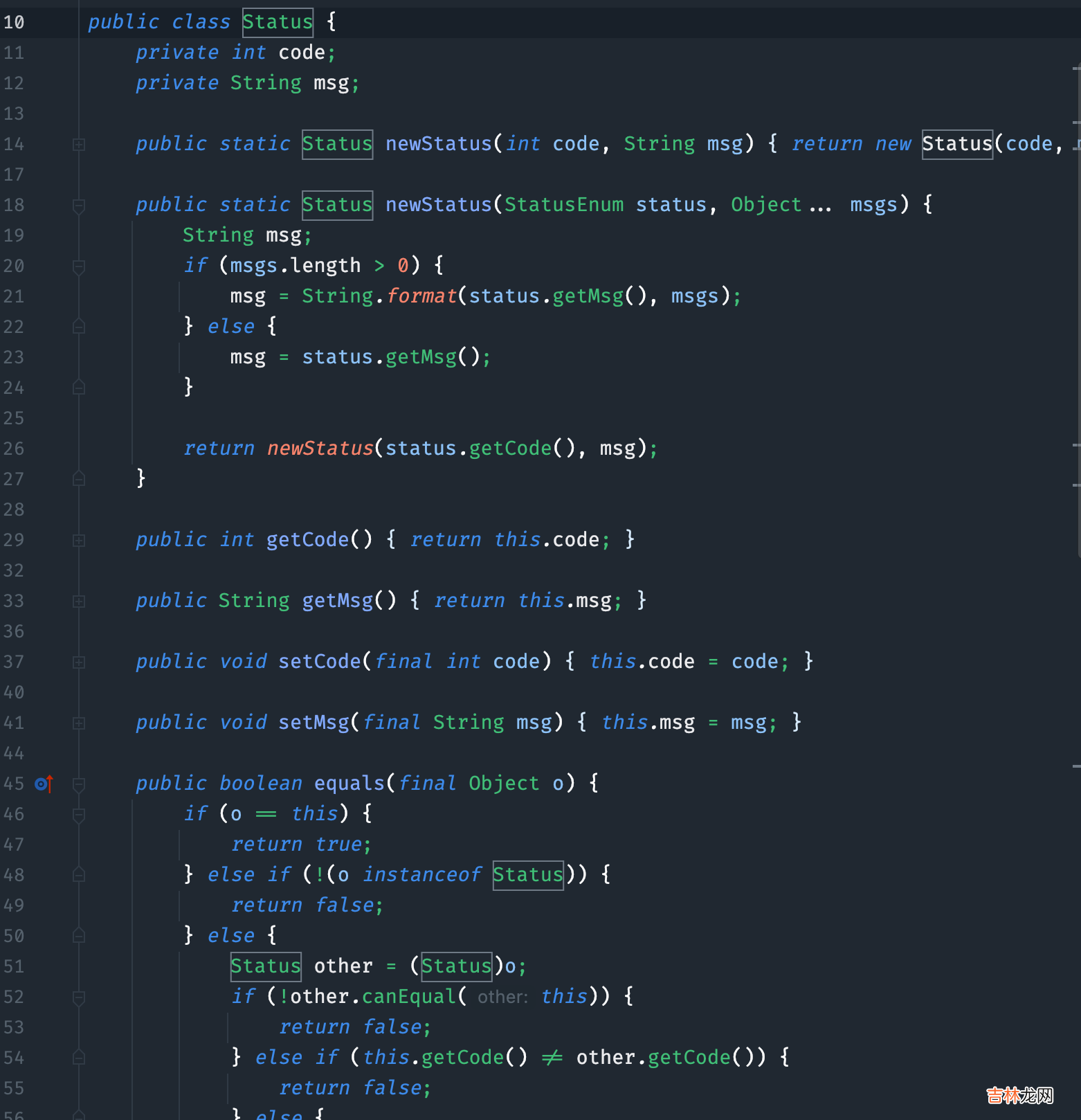The image size is (1081, 1120).
Task: Click the else fold marker at line 22
Action: (79, 327)
